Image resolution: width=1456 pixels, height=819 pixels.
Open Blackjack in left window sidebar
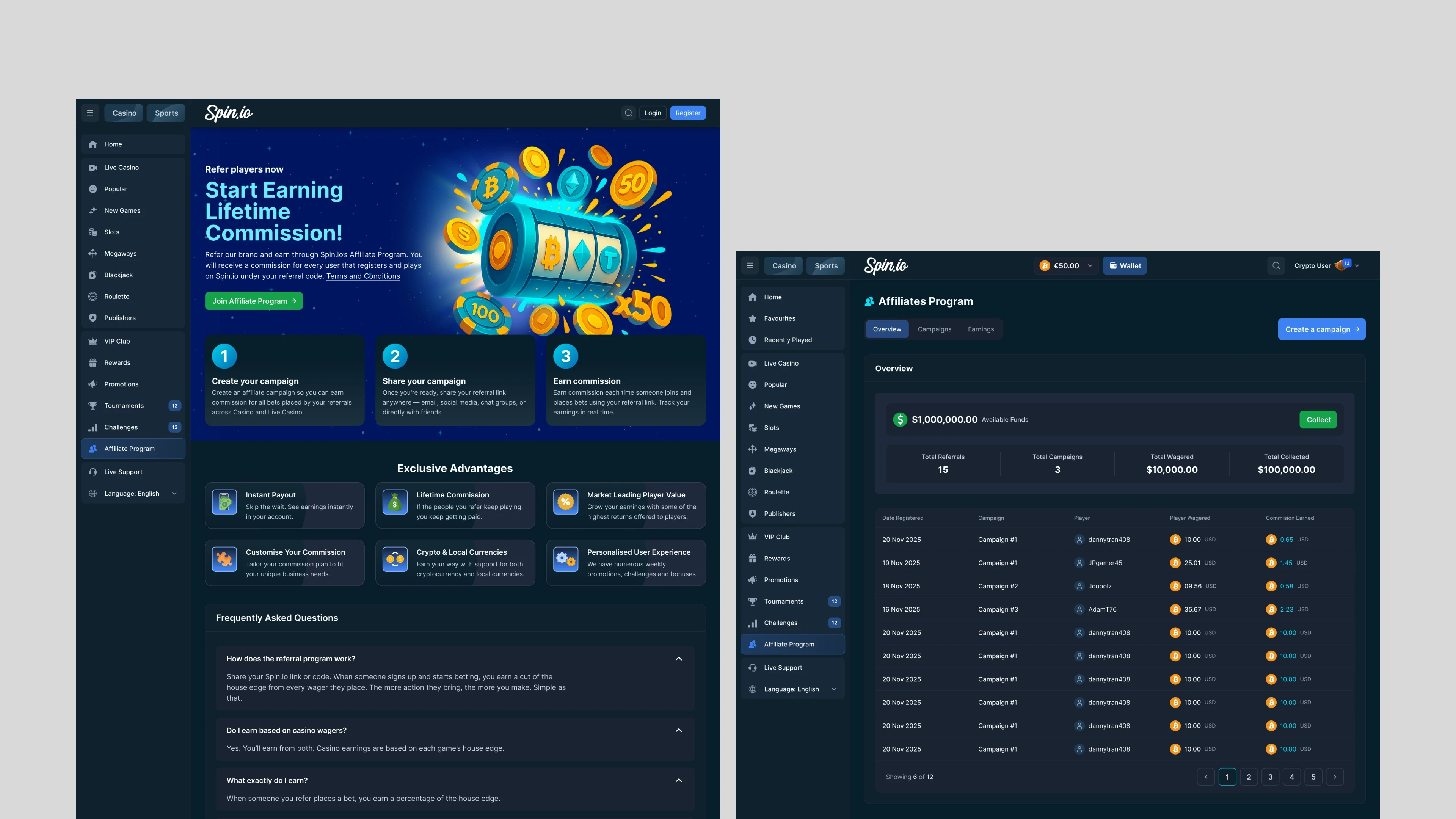pyautogui.click(x=133, y=275)
